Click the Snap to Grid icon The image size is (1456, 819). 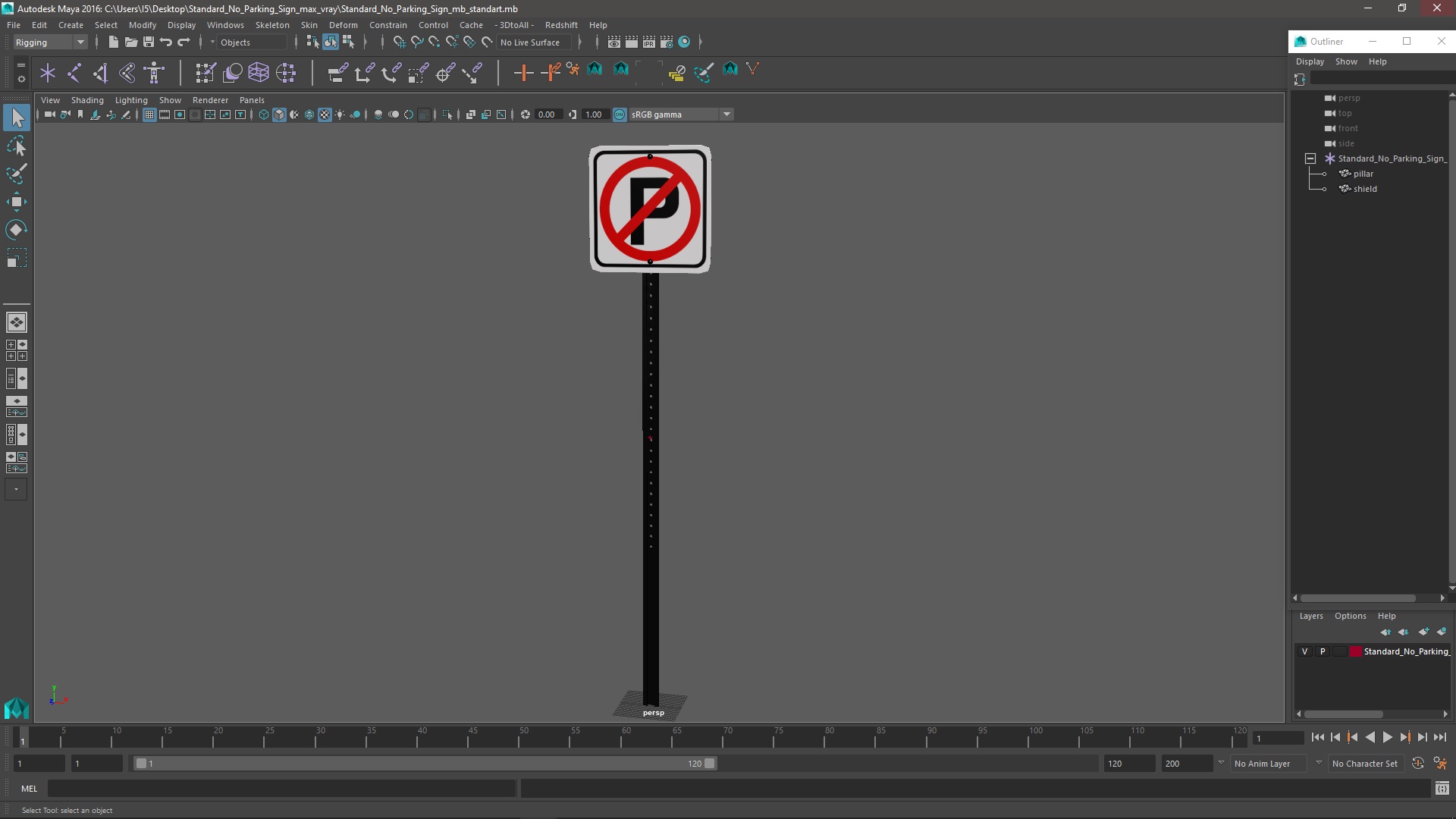(398, 42)
